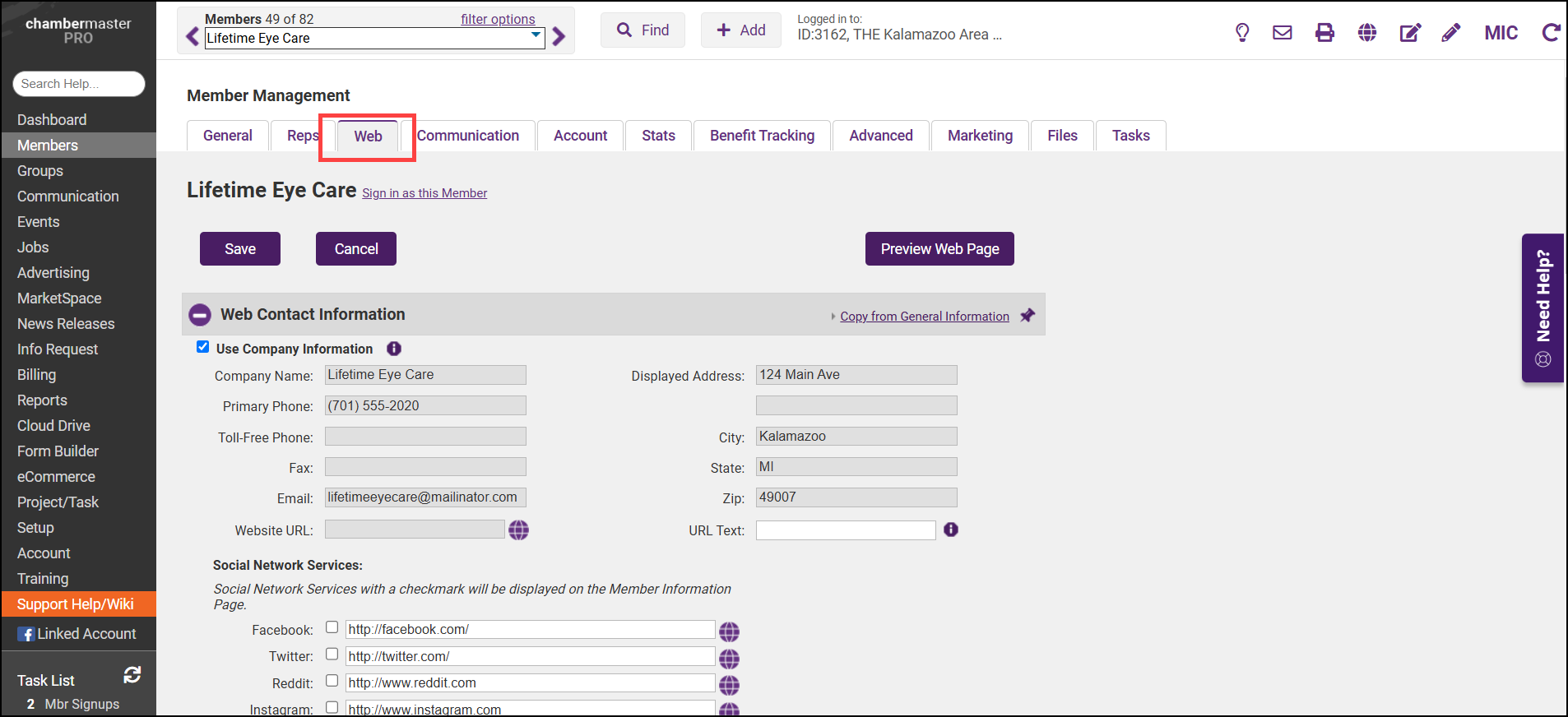Click Sign in as this Member link
This screenshot has width=1568, height=717.
(424, 193)
